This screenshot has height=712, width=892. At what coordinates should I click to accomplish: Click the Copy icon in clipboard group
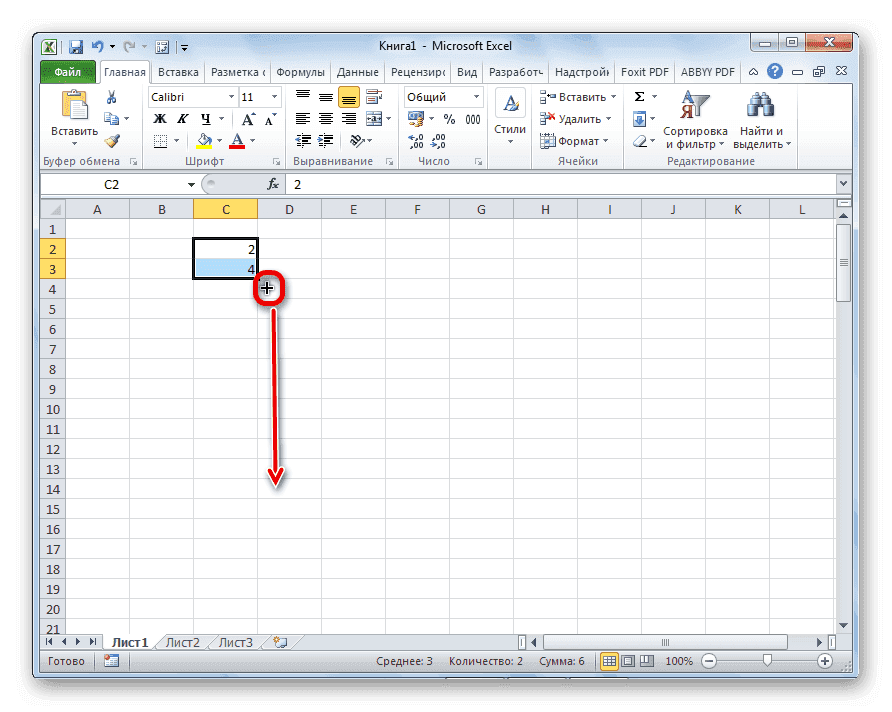pyautogui.click(x=111, y=118)
